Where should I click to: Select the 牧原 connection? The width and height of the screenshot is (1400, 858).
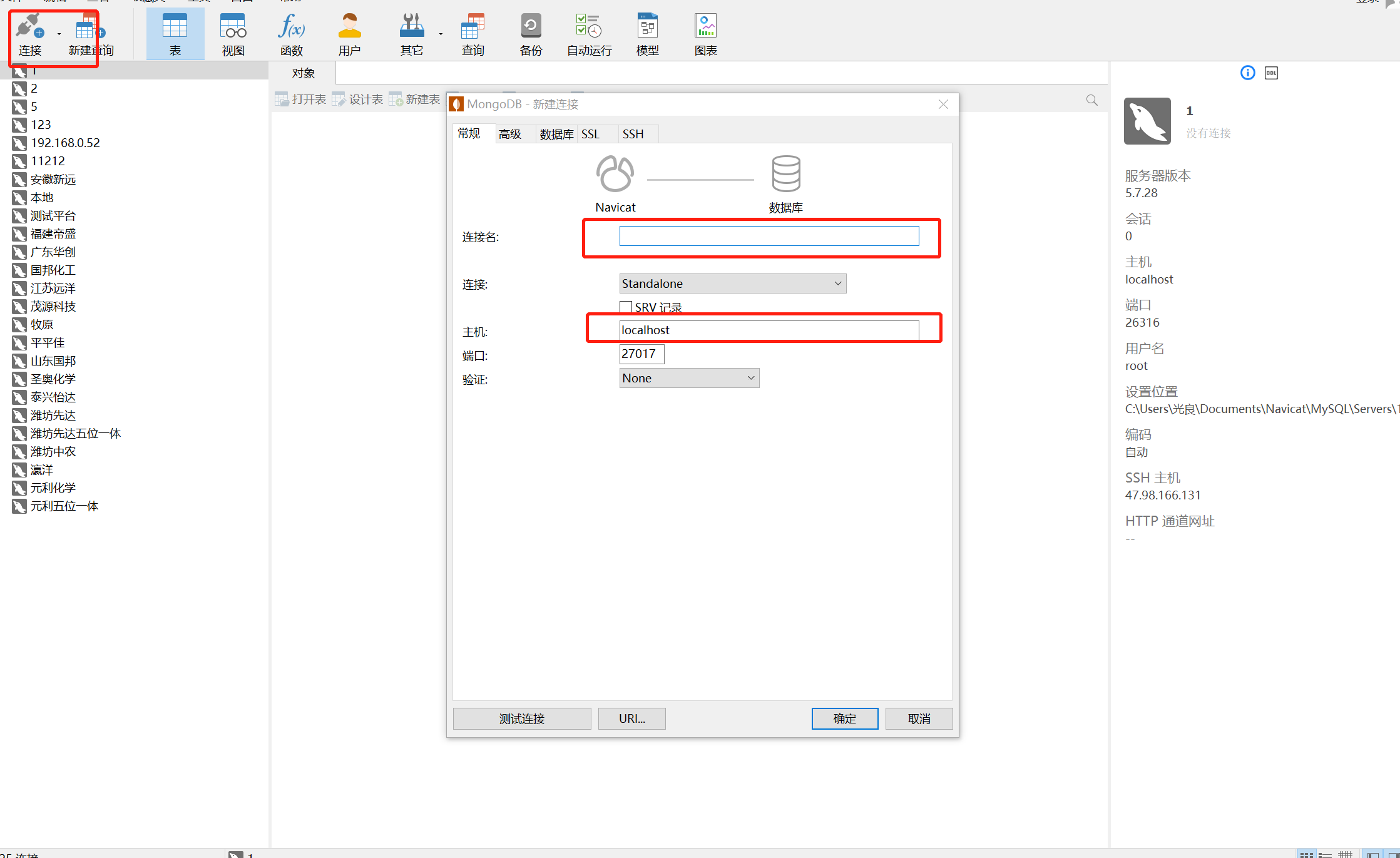pyautogui.click(x=134, y=324)
